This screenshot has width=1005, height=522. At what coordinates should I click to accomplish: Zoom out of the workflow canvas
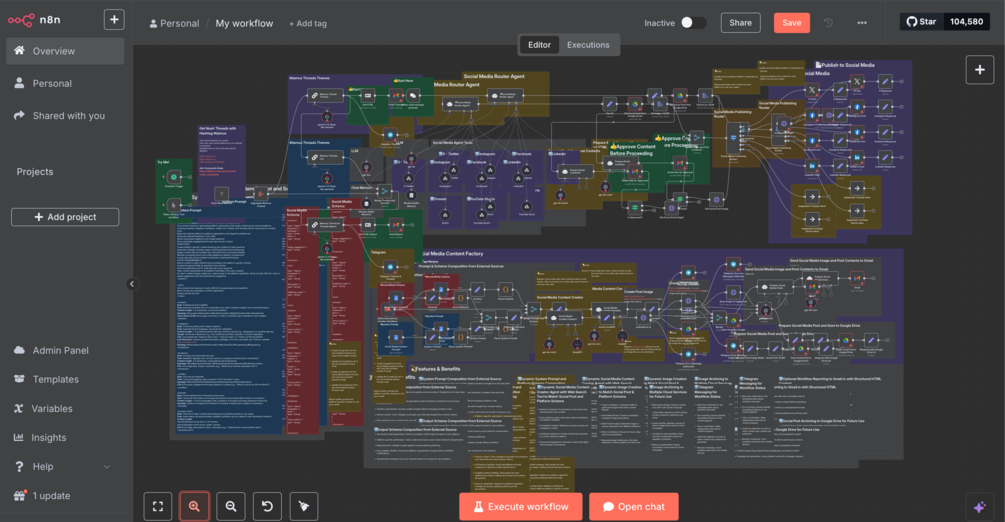pos(231,507)
